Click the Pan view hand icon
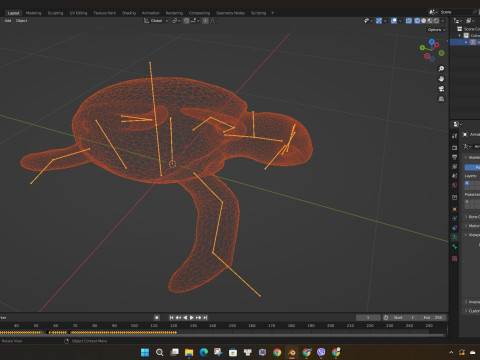Viewport: 480px width, 360px height. coord(441,79)
